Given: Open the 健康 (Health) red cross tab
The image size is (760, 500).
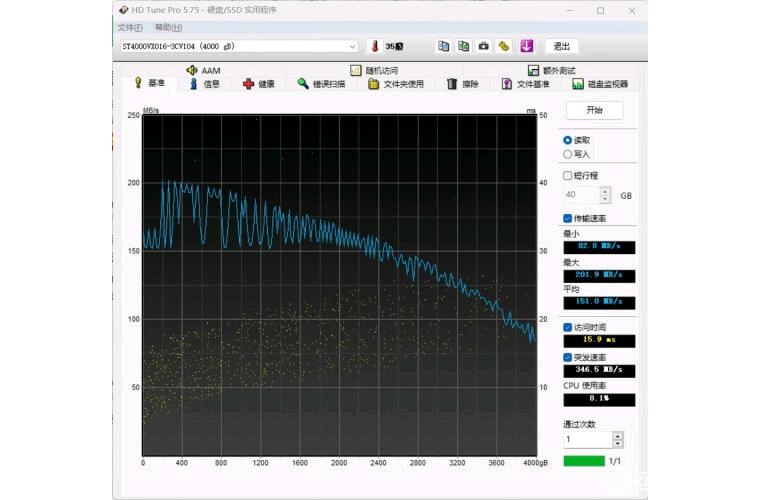Looking at the screenshot, I should pyautogui.click(x=259, y=84).
